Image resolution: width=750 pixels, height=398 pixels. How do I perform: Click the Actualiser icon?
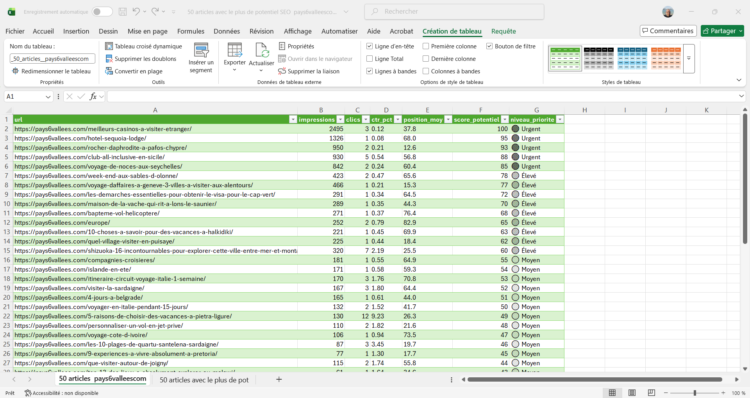[261, 50]
